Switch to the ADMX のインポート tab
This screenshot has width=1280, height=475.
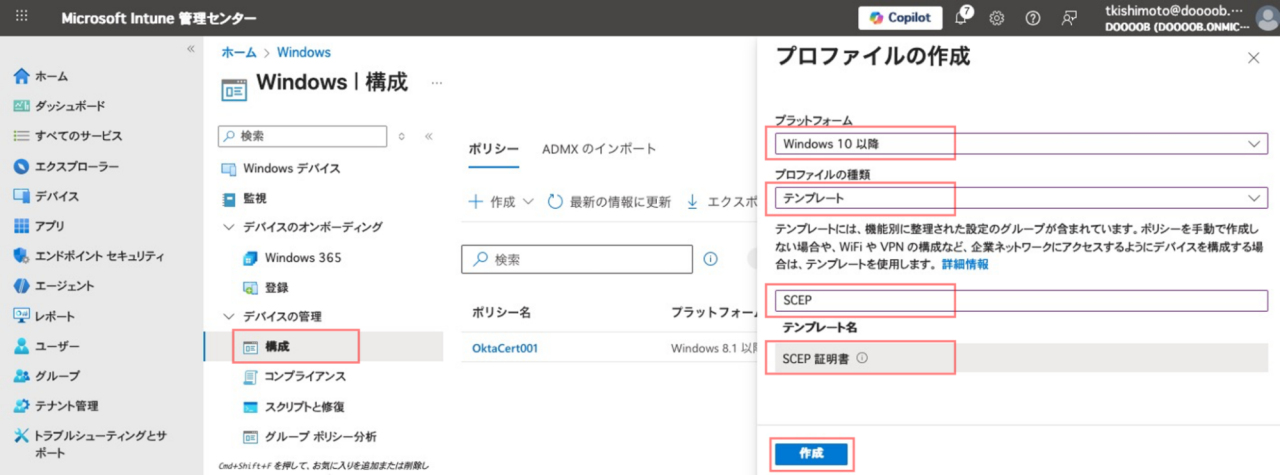point(599,149)
